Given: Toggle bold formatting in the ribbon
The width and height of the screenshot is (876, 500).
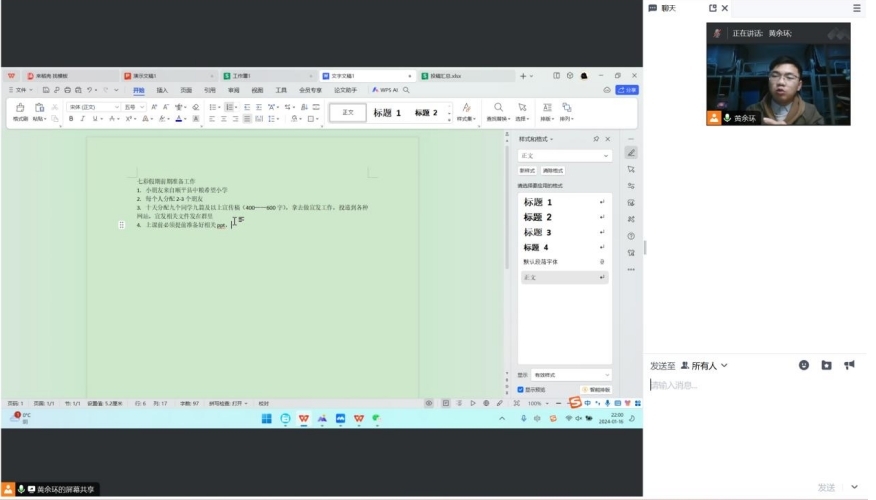Looking at the screenshot, I should tap(71, 119).
